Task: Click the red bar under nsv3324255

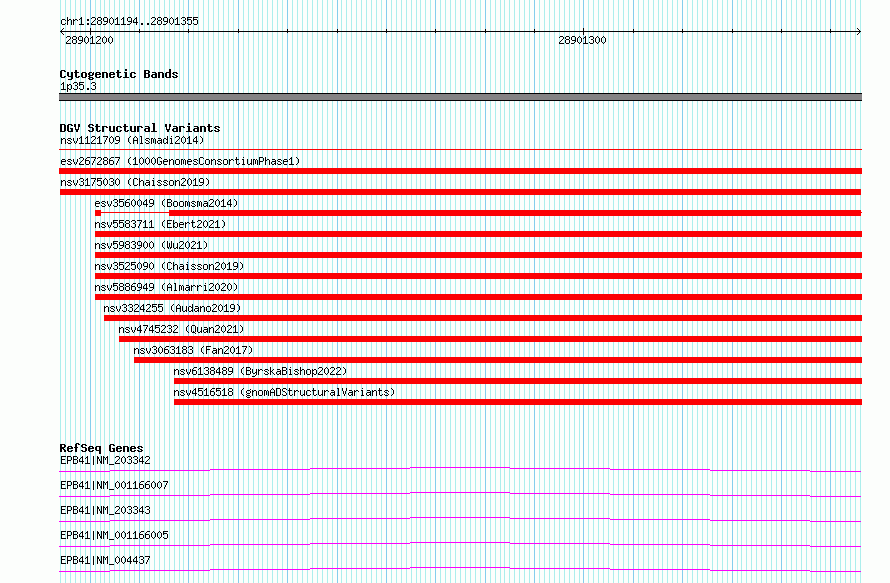Action: (x=483, y=318)
